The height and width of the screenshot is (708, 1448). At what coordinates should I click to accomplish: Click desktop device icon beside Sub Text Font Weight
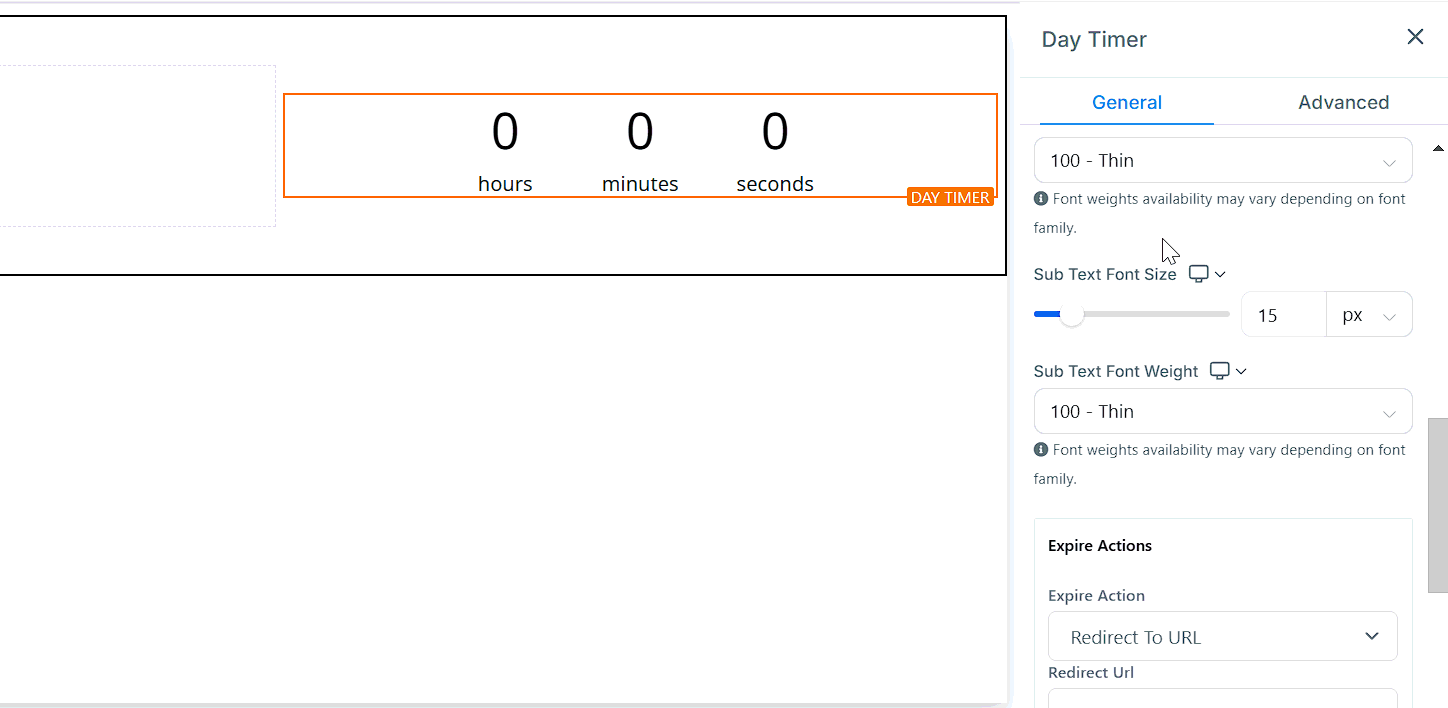coord(1219,371)
